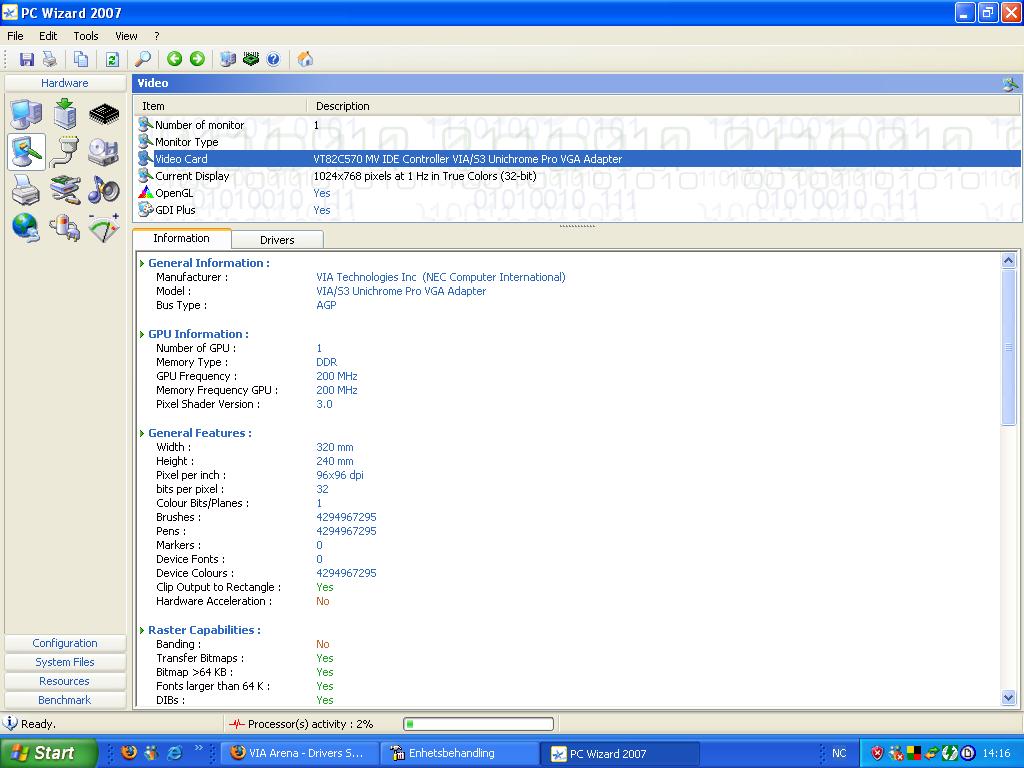Select the OpenGL row
Viewport: 1024px width, 768px height.
pos(577,193)
